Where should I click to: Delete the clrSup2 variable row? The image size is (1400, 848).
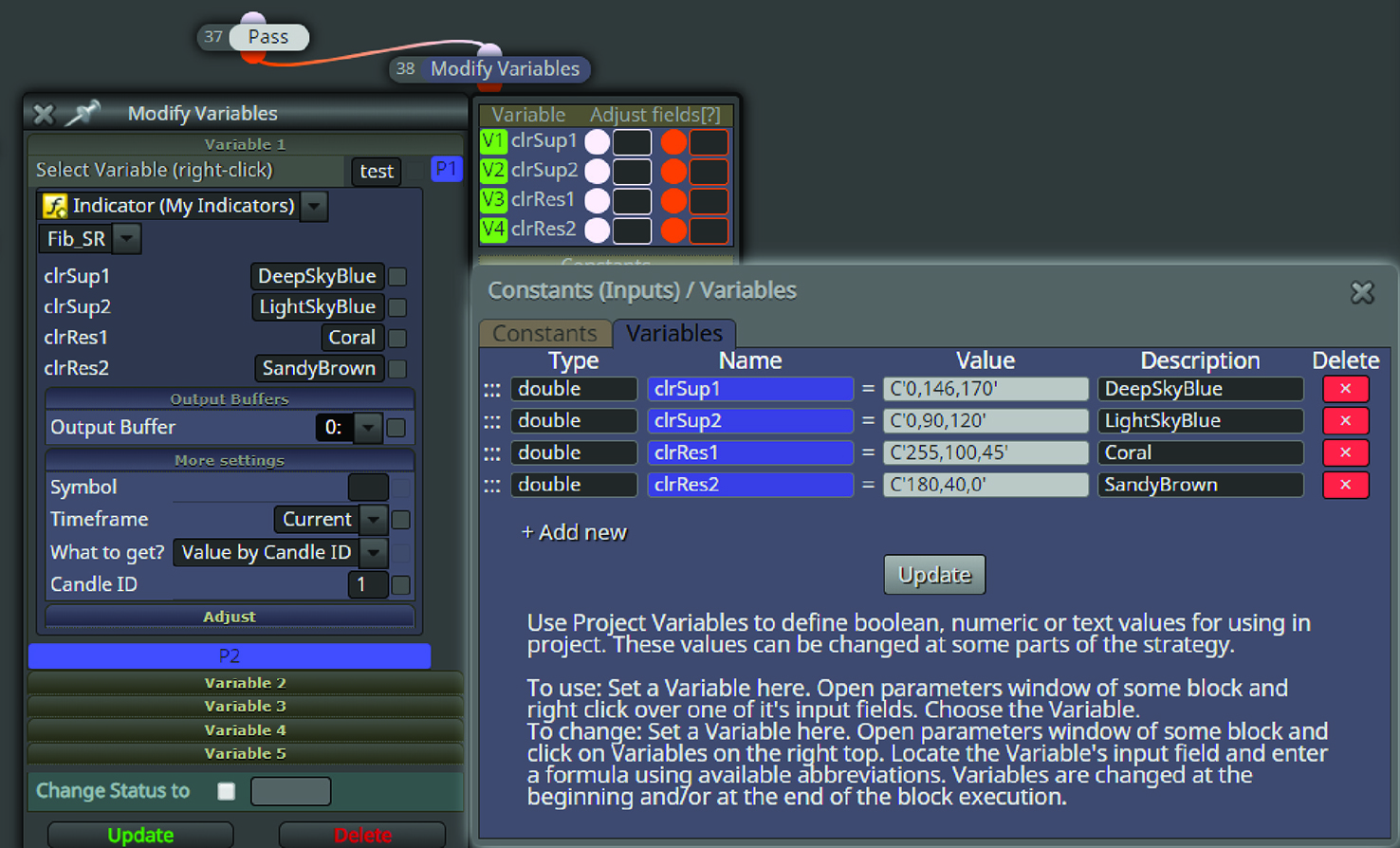click(1345, 421)
